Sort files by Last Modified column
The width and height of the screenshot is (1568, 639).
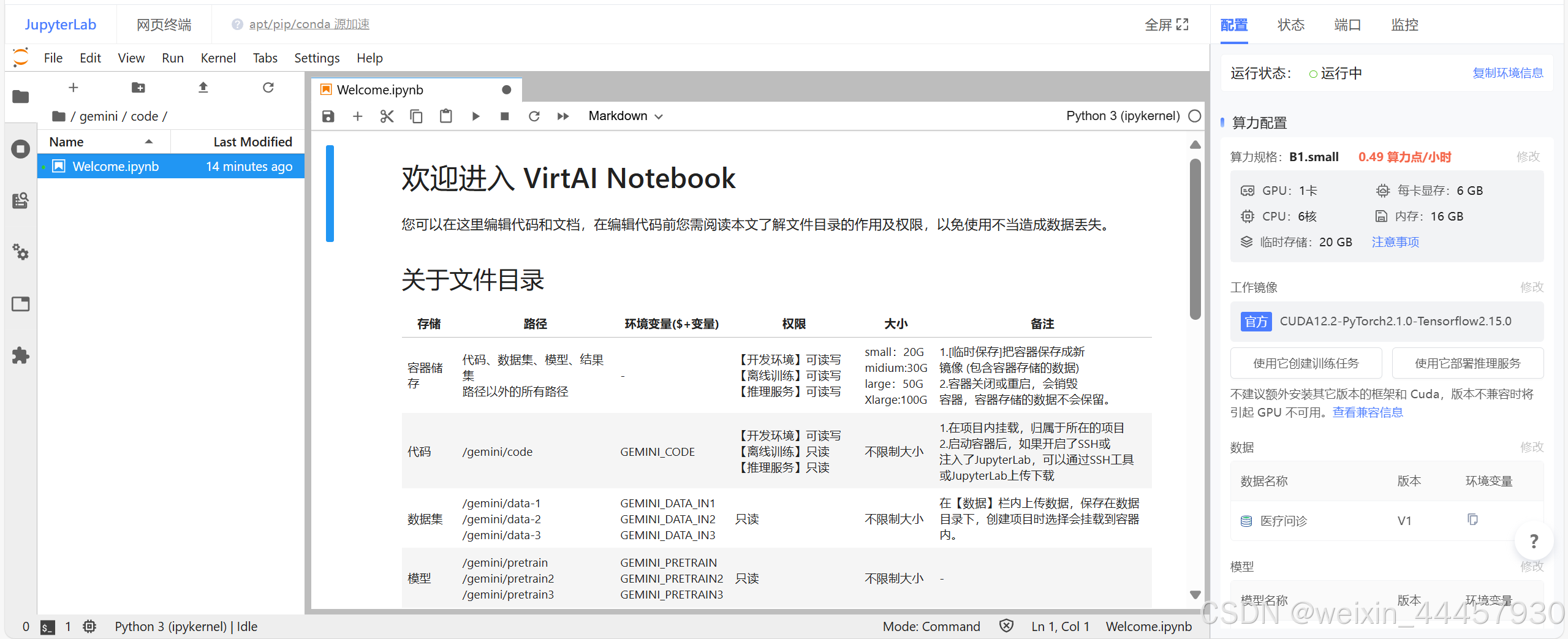[x=238, y=142]
